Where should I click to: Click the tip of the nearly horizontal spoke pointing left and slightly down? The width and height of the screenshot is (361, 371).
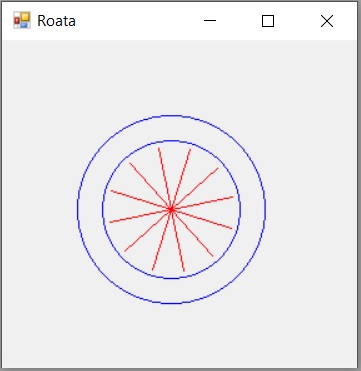coord(110,222)
